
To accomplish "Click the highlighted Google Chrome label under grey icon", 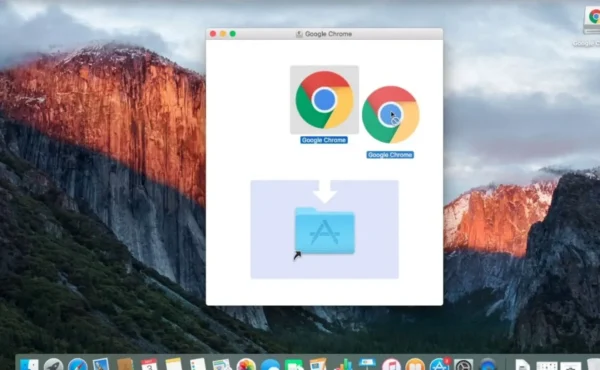I will click(x=324, y=140).
